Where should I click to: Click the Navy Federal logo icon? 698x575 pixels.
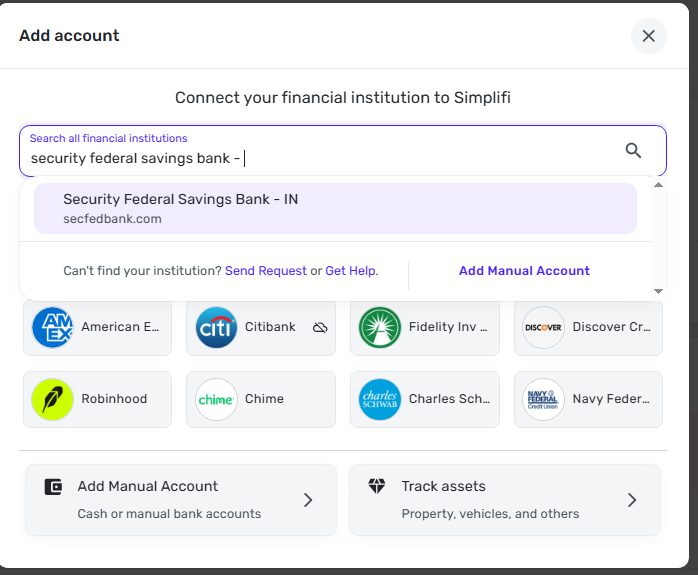543,399
